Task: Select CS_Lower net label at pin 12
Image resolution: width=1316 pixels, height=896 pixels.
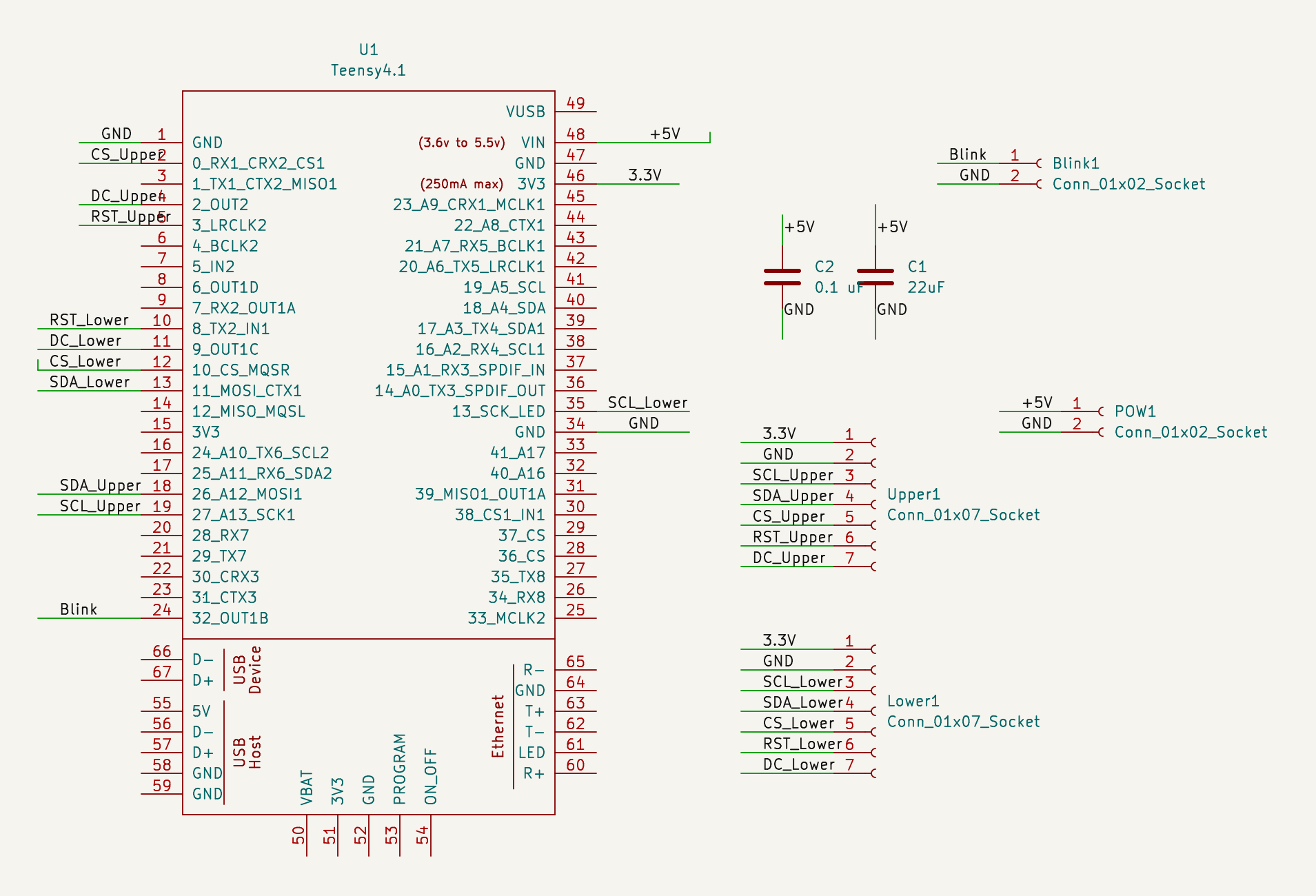Action: pos(85,361)
